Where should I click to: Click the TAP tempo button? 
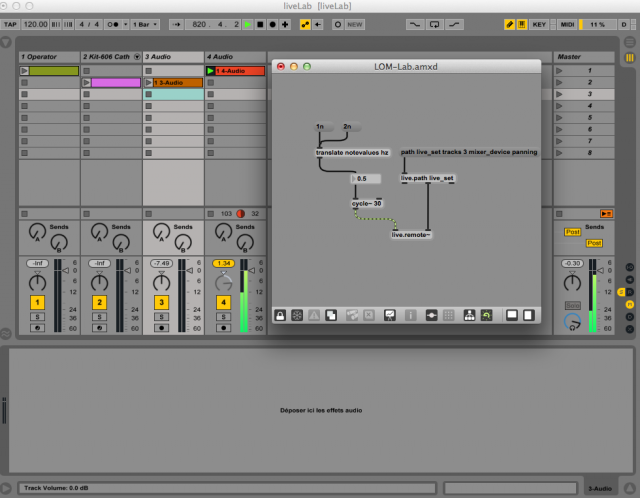12,22
